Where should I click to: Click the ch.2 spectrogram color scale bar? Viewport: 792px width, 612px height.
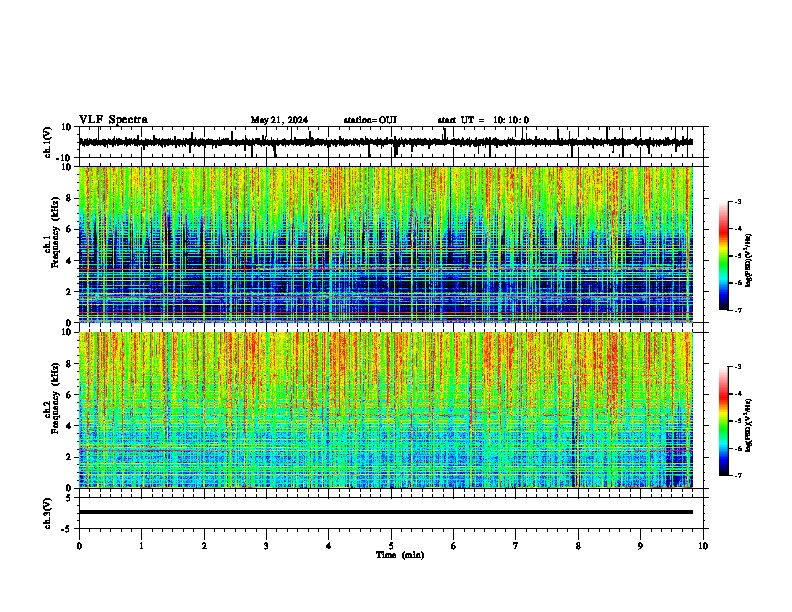point(724,421)
